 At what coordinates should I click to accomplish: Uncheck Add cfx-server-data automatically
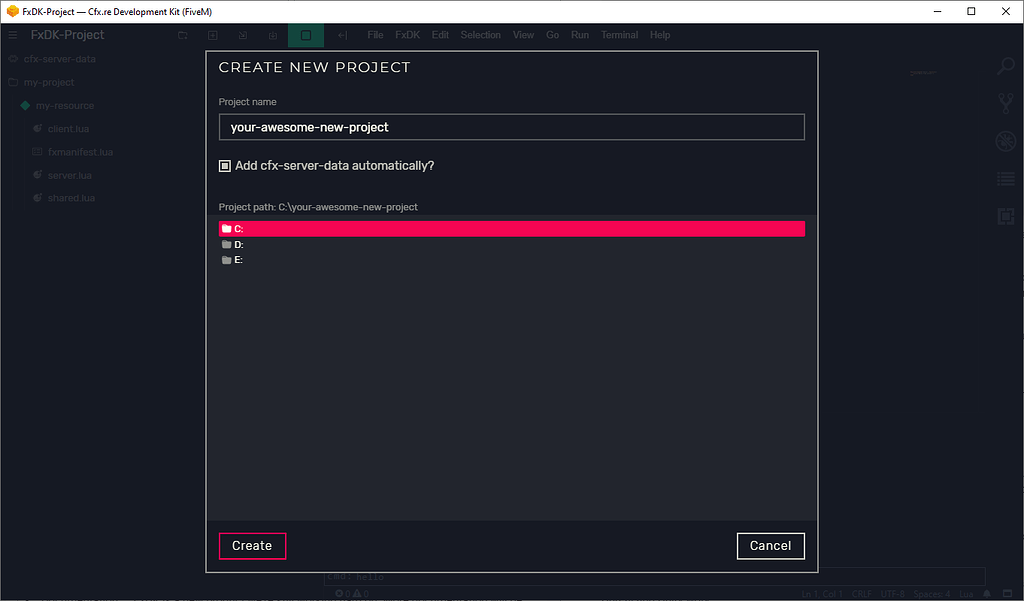click(224, 165)
